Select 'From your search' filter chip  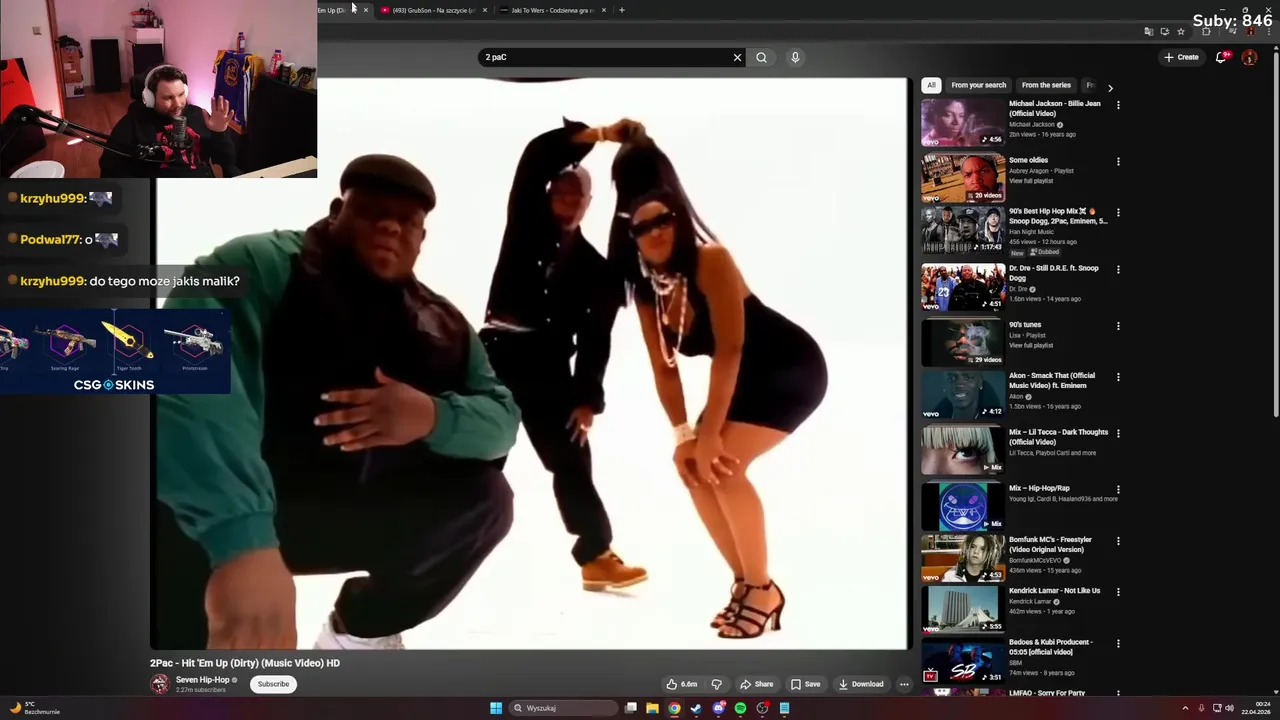(x=978, y=85)
